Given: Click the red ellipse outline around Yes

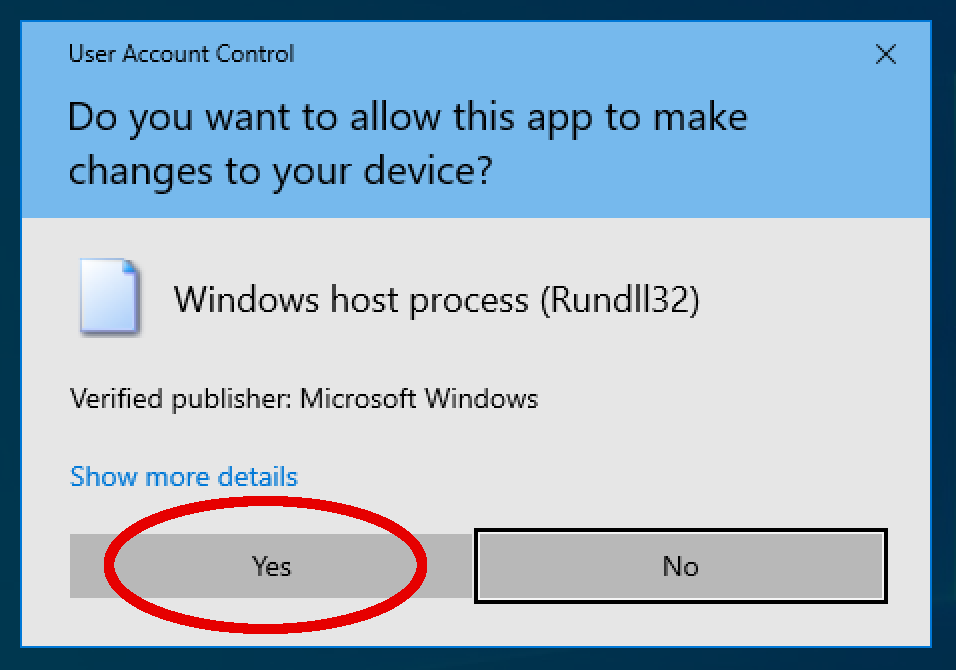Looking at the screenshot, I should tap(111, 566).
